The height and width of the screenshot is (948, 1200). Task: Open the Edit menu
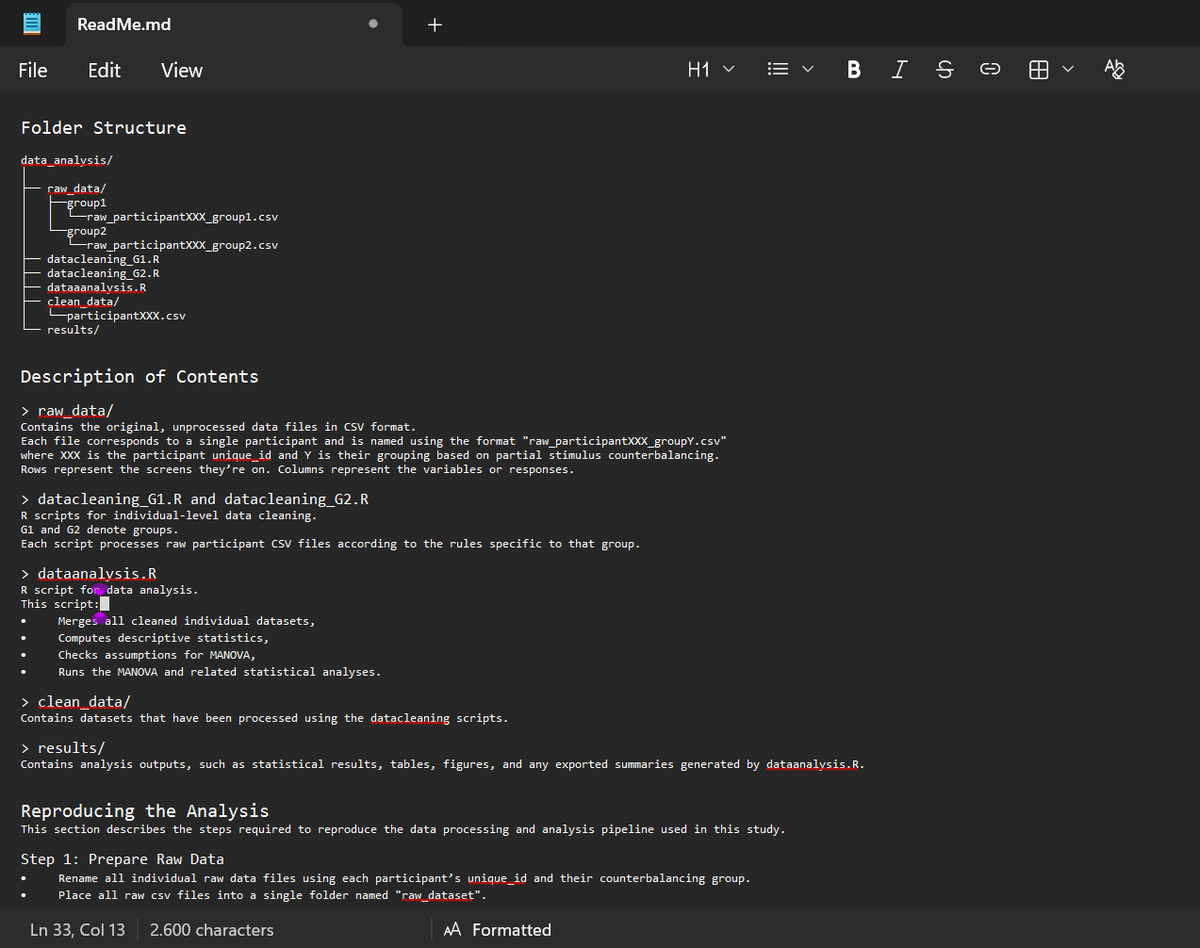(104, 70)
